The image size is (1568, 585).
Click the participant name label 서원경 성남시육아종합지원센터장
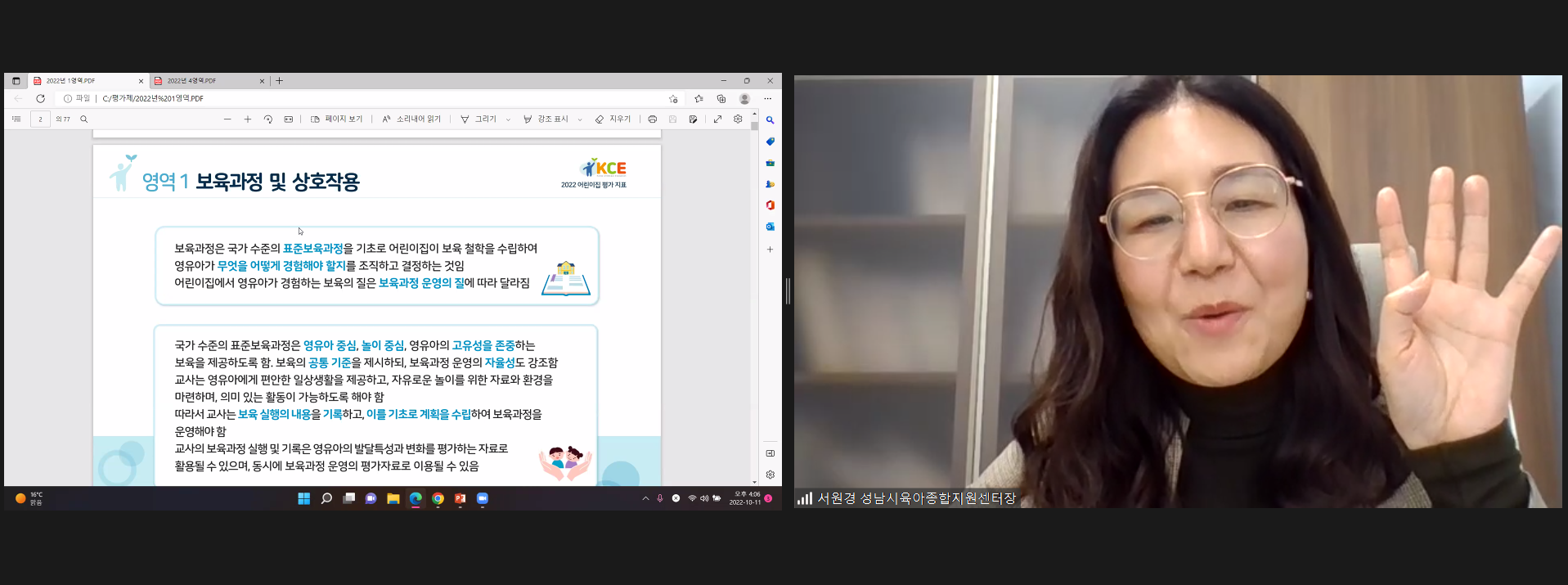pos(916,498)
